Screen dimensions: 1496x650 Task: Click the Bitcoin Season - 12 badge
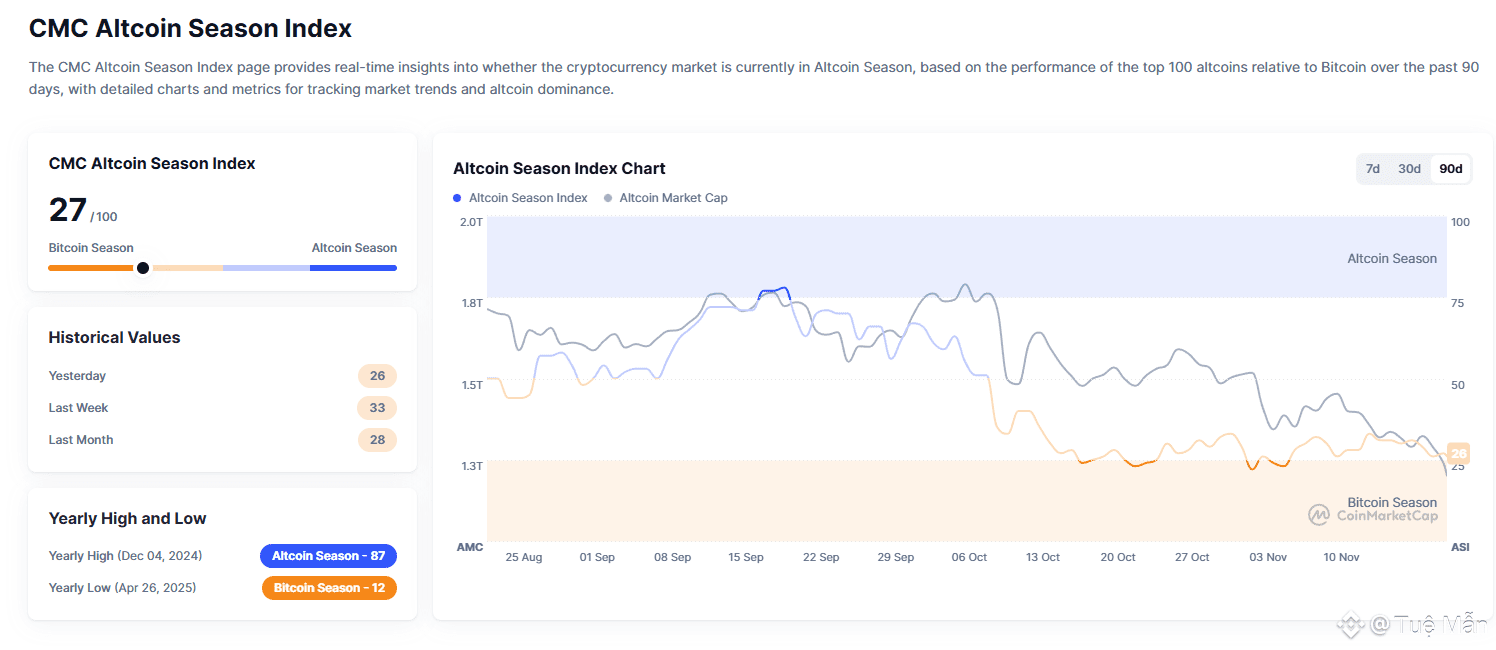pos(329,588)
